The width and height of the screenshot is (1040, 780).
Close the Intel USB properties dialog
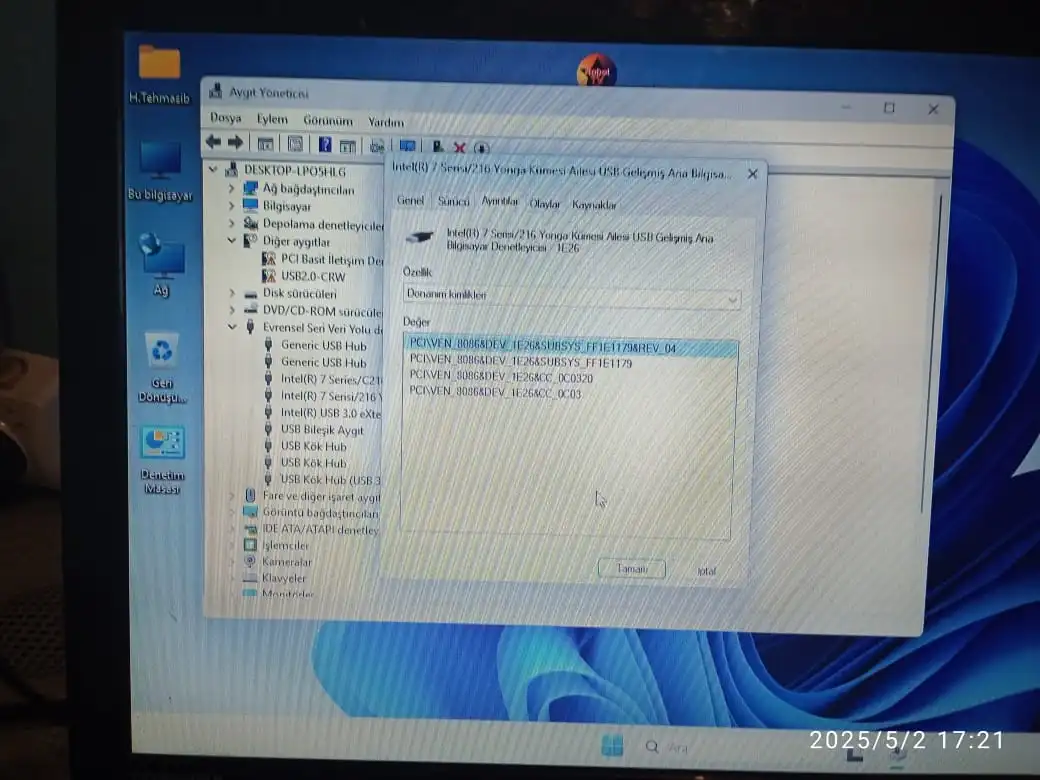752,174
